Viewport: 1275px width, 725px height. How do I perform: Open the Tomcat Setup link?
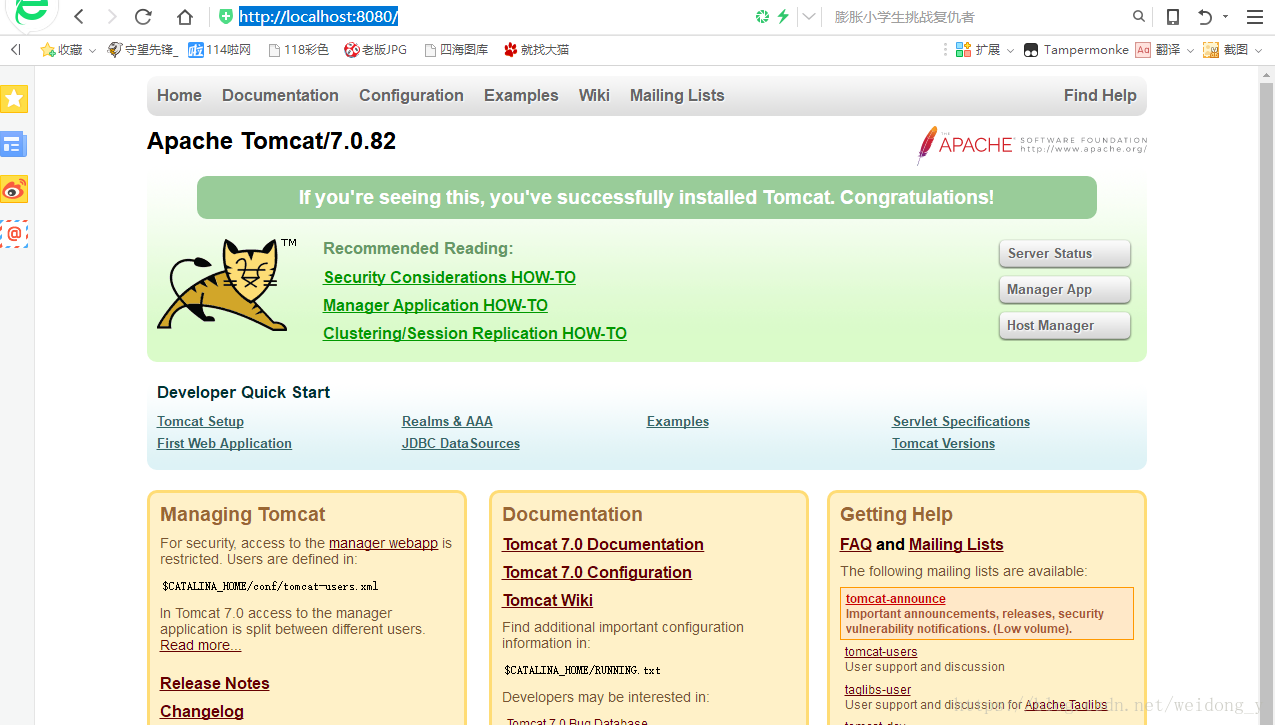coord(200,421)
